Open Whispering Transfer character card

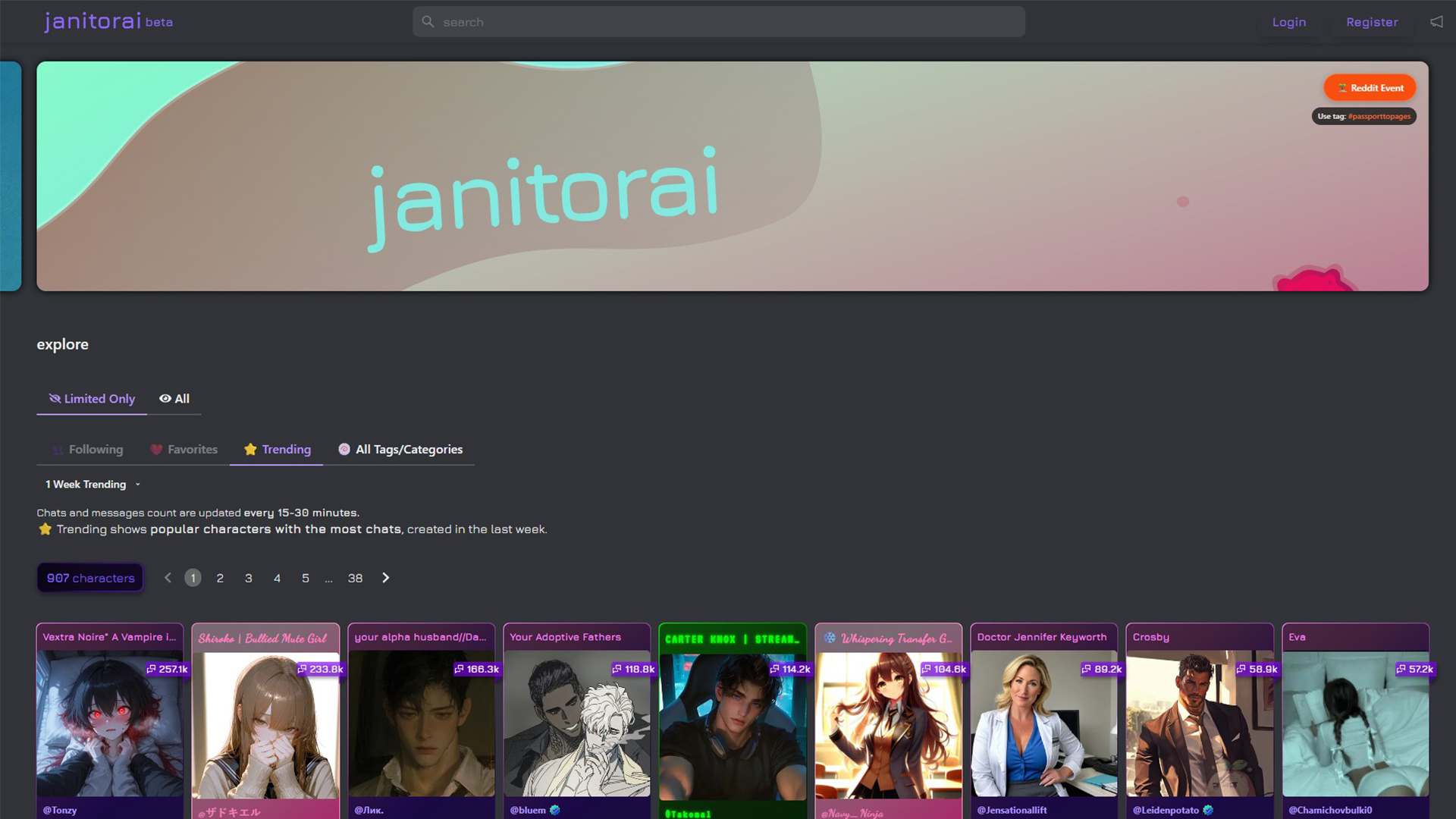point(888,721)
